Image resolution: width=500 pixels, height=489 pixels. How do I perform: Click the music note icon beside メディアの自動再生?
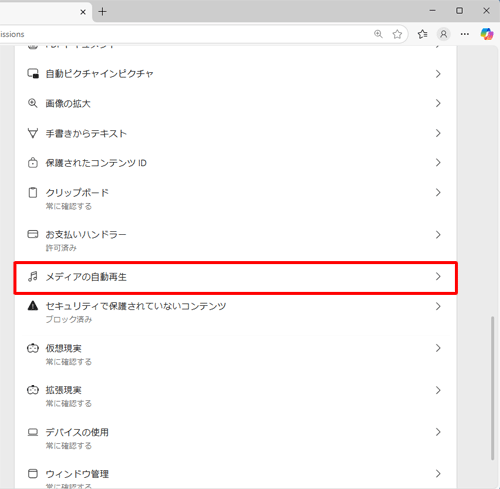pos(33,276)
